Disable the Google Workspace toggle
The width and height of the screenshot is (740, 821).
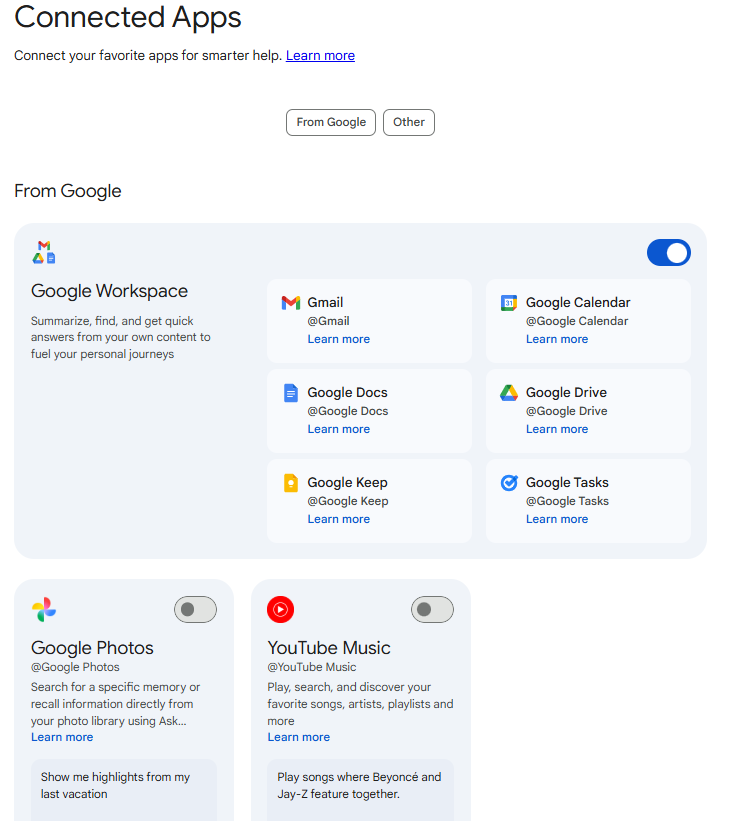[669, 252]
